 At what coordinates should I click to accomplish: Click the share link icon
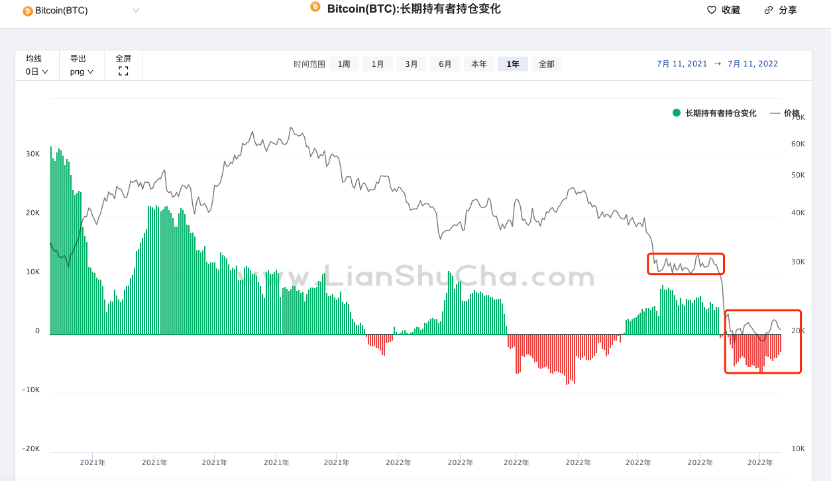[768, 10]
